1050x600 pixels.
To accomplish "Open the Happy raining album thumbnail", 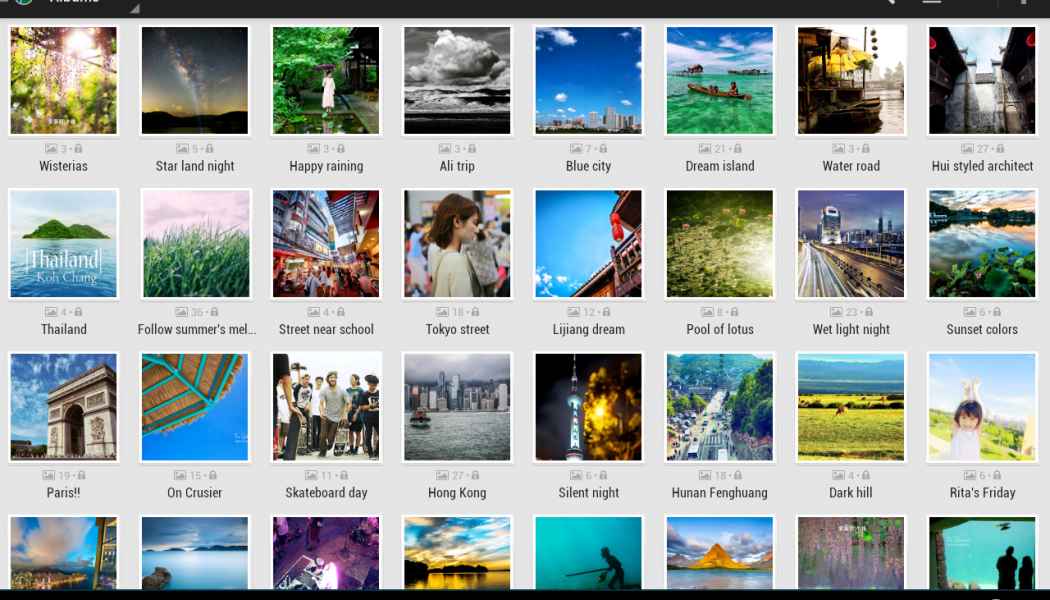I will pyautogui.click(x=326, y=81).
